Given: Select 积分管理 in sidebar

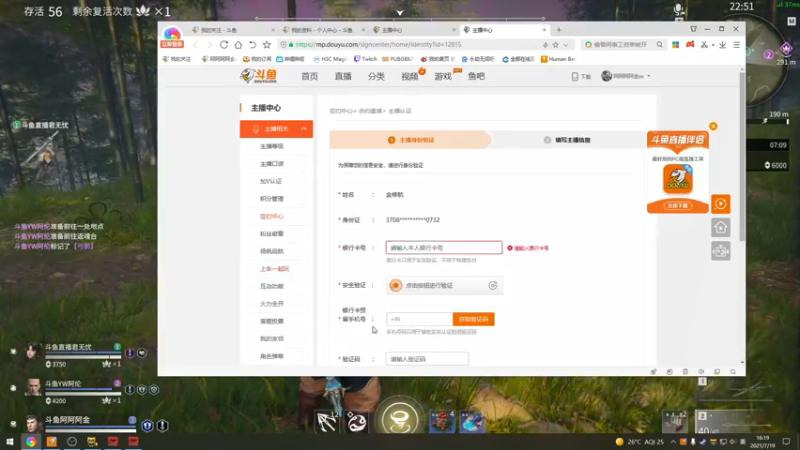Looking at the screenshot, I should 271,199.
